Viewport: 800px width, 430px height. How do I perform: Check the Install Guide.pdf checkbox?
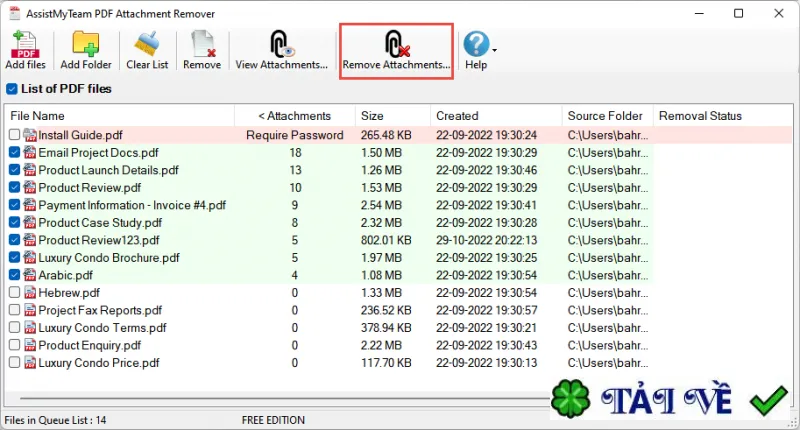pos(14,135)
